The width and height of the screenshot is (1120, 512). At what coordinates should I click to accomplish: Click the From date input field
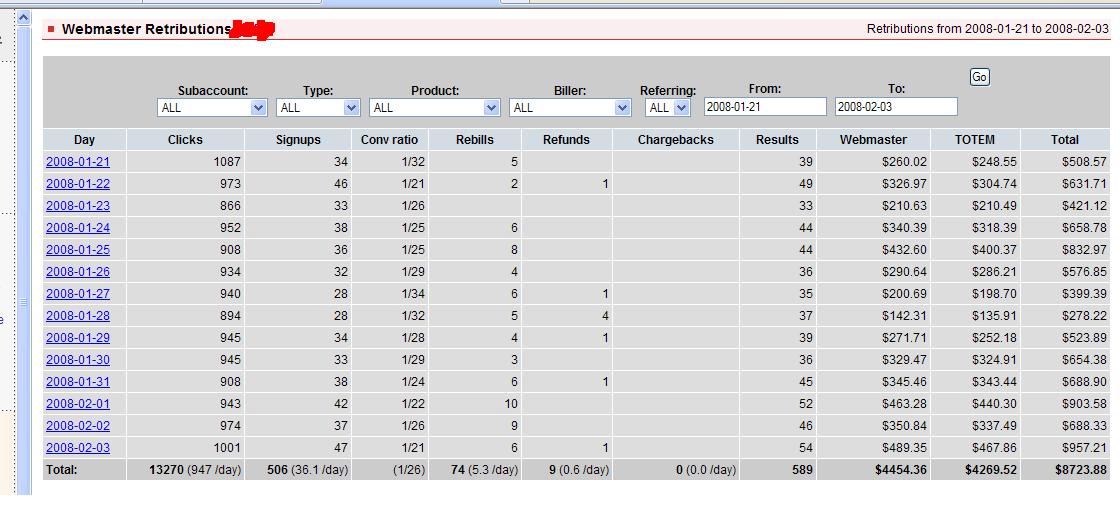point(765,107)
